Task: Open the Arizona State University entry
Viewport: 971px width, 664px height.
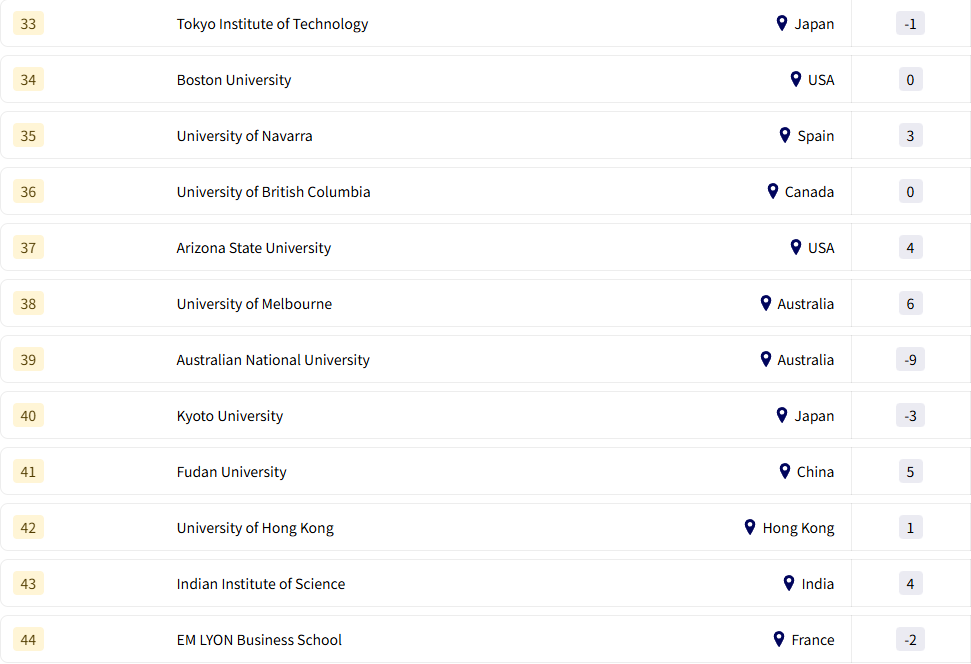Action: point(251,247)
